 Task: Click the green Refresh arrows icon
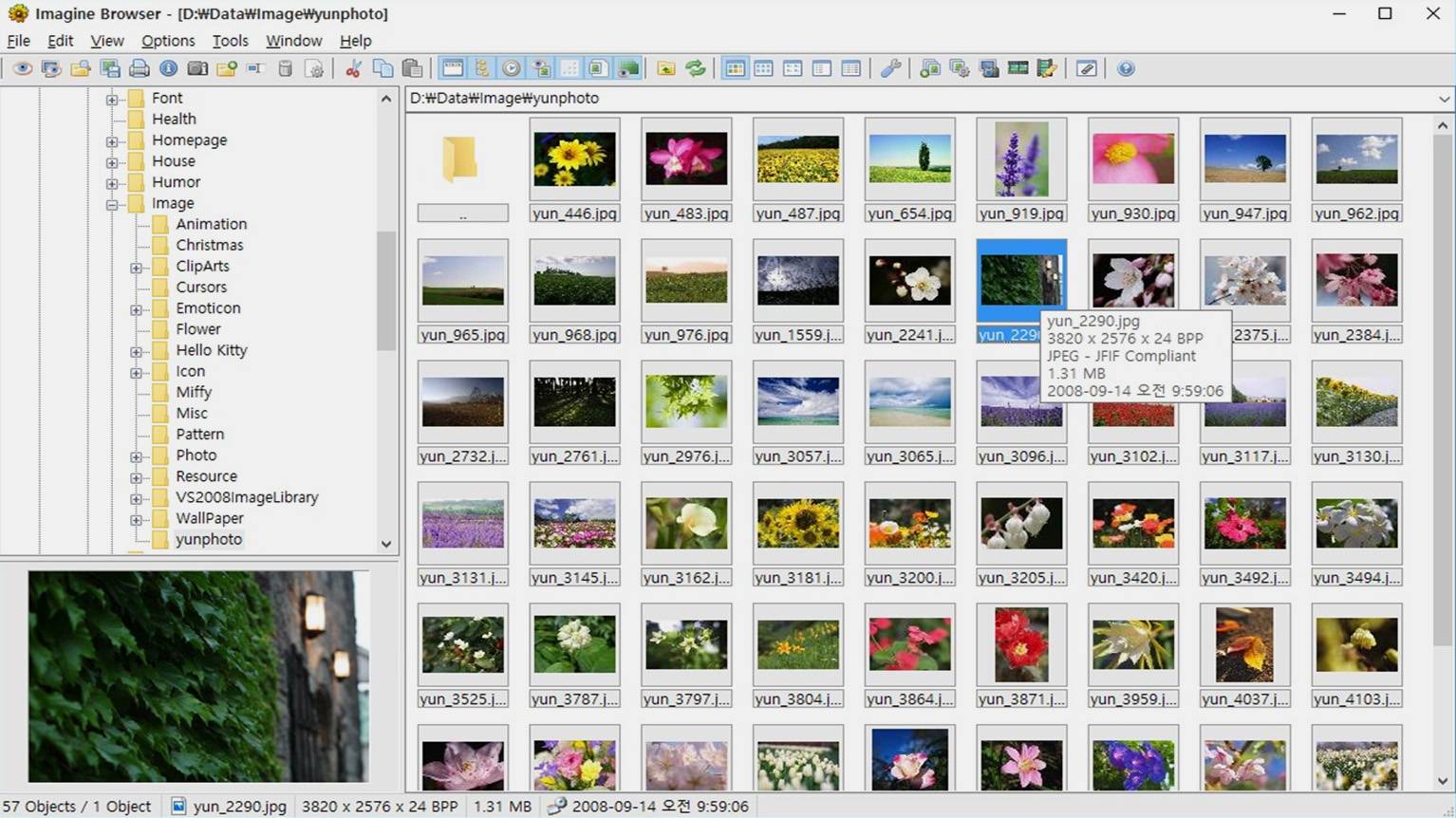(696, 68)
